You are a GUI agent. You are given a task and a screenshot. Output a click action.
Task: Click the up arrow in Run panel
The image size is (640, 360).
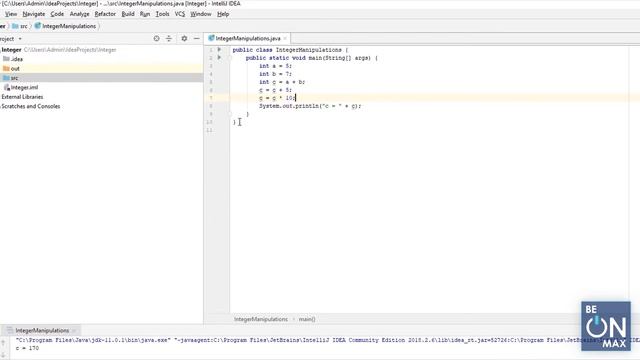3,343
